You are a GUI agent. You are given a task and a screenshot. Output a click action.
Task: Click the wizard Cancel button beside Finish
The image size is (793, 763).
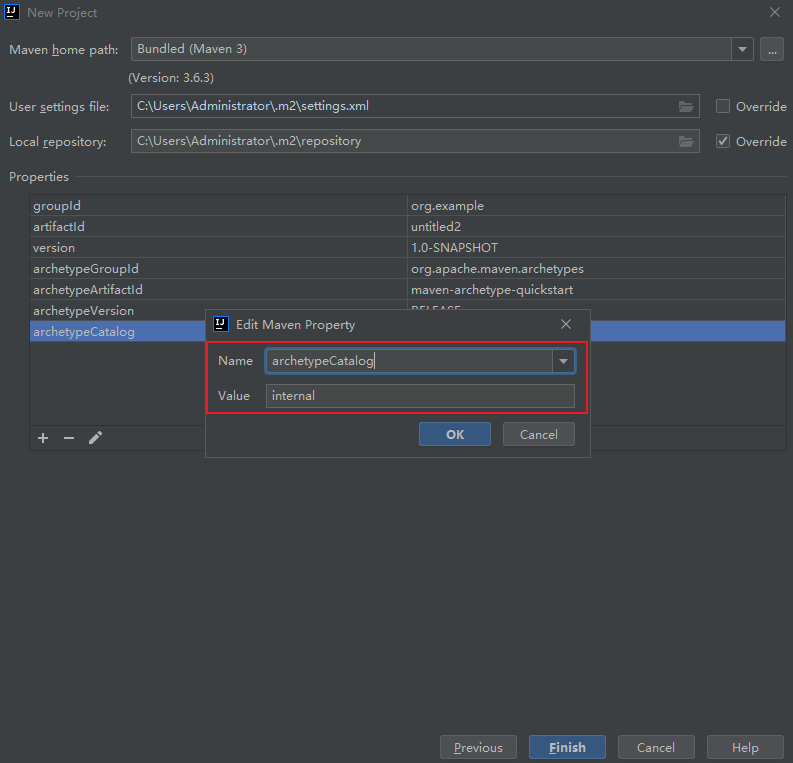(656, 747)
